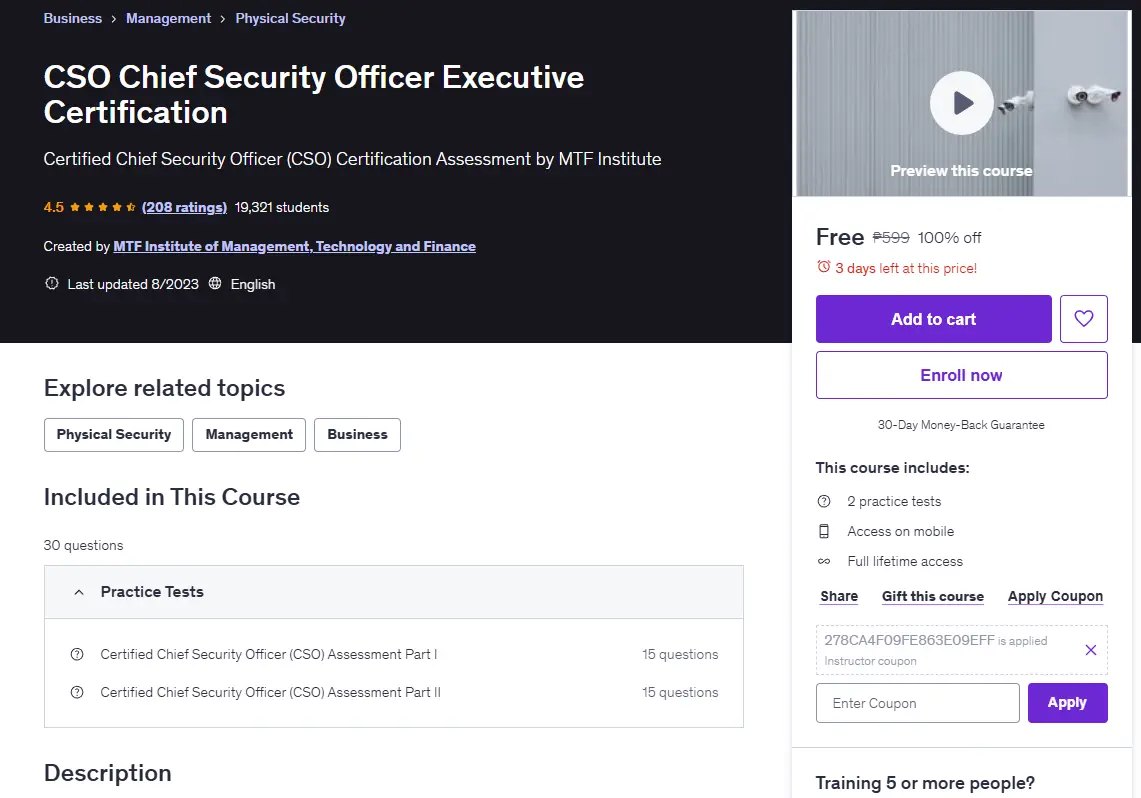Click the course title heading
Image resolution: width=1141 pixels, height=798 pixels.
coord(314,95)
